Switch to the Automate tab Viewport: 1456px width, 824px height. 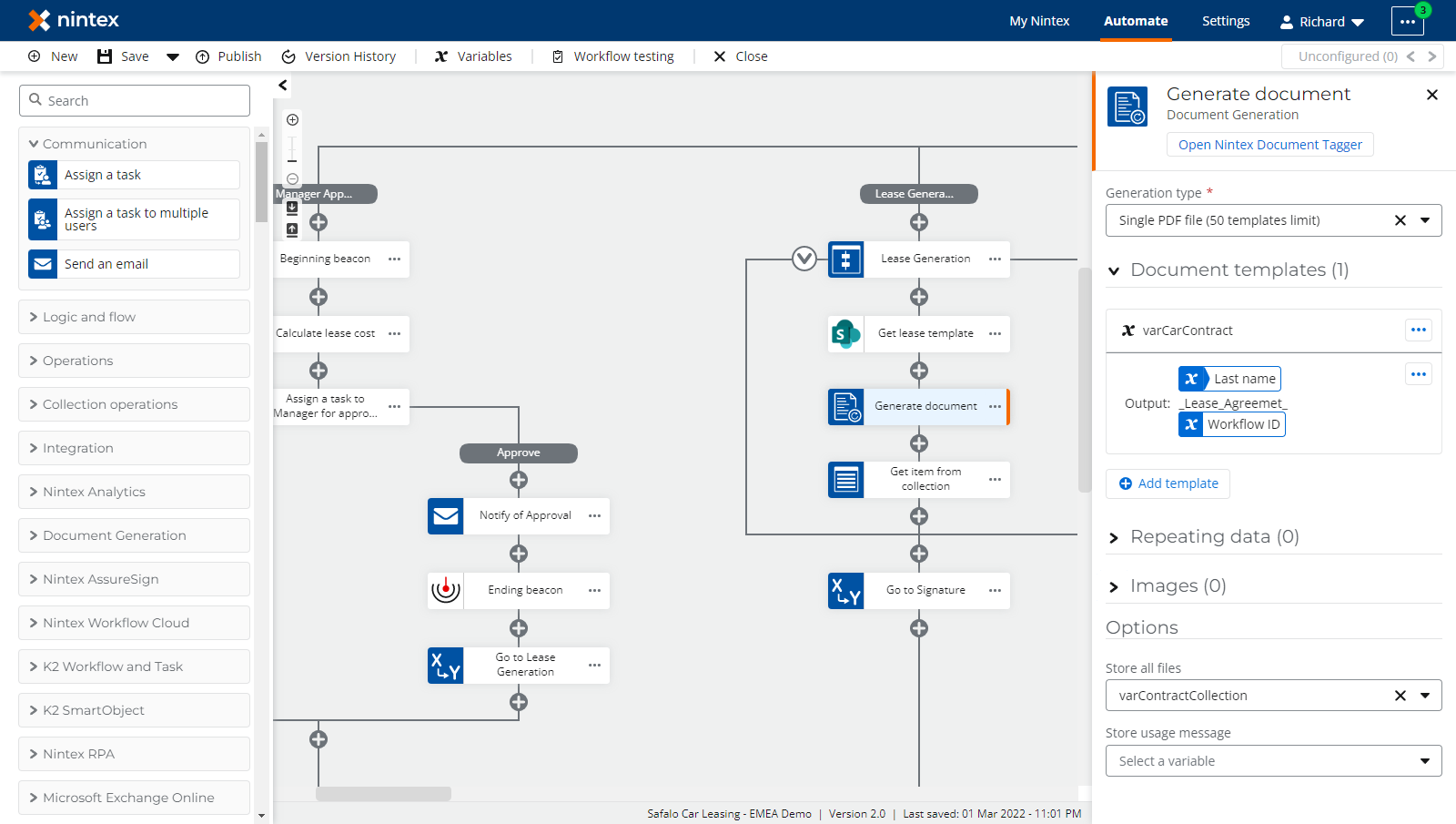tap(1135, 20)
